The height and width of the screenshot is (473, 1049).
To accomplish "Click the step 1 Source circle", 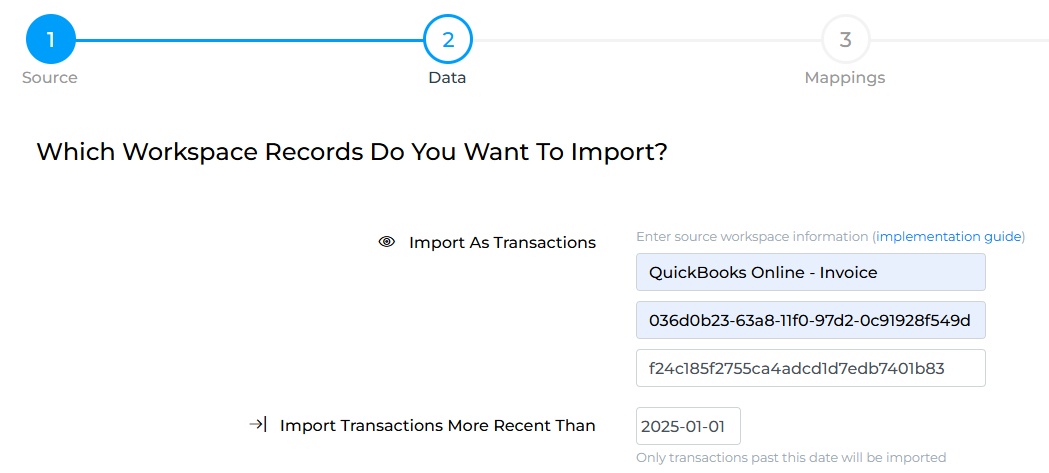I will coord(51,39).
